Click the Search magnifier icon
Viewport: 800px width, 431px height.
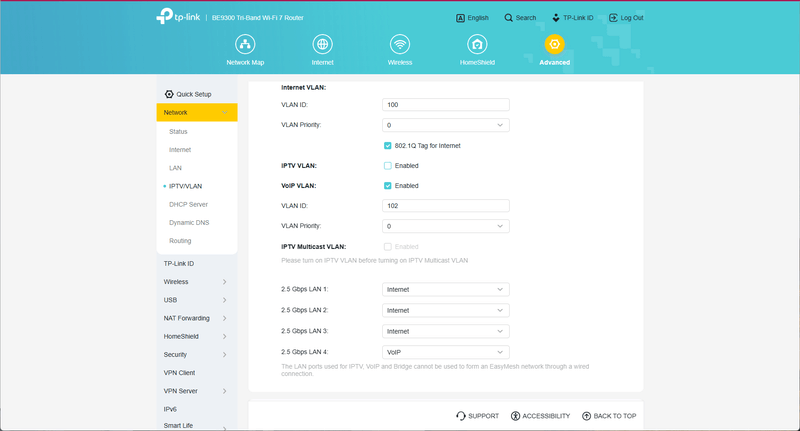pos(508,18)
